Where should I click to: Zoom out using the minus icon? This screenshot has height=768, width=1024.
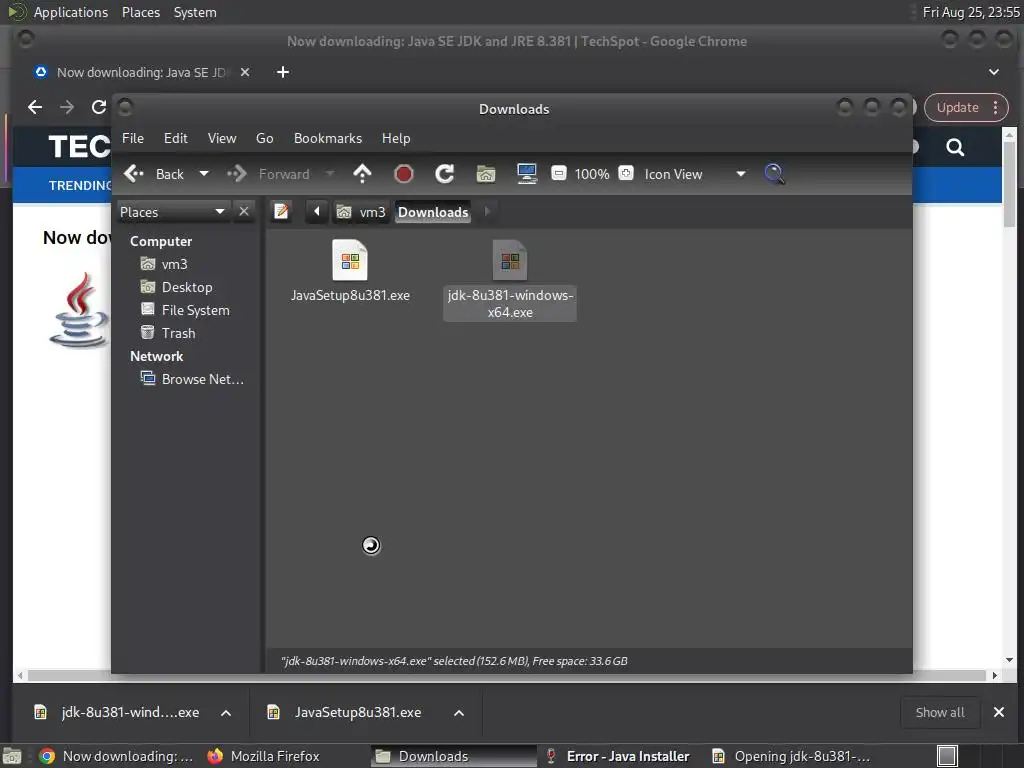pyautogui.click(x=559, y=173)
